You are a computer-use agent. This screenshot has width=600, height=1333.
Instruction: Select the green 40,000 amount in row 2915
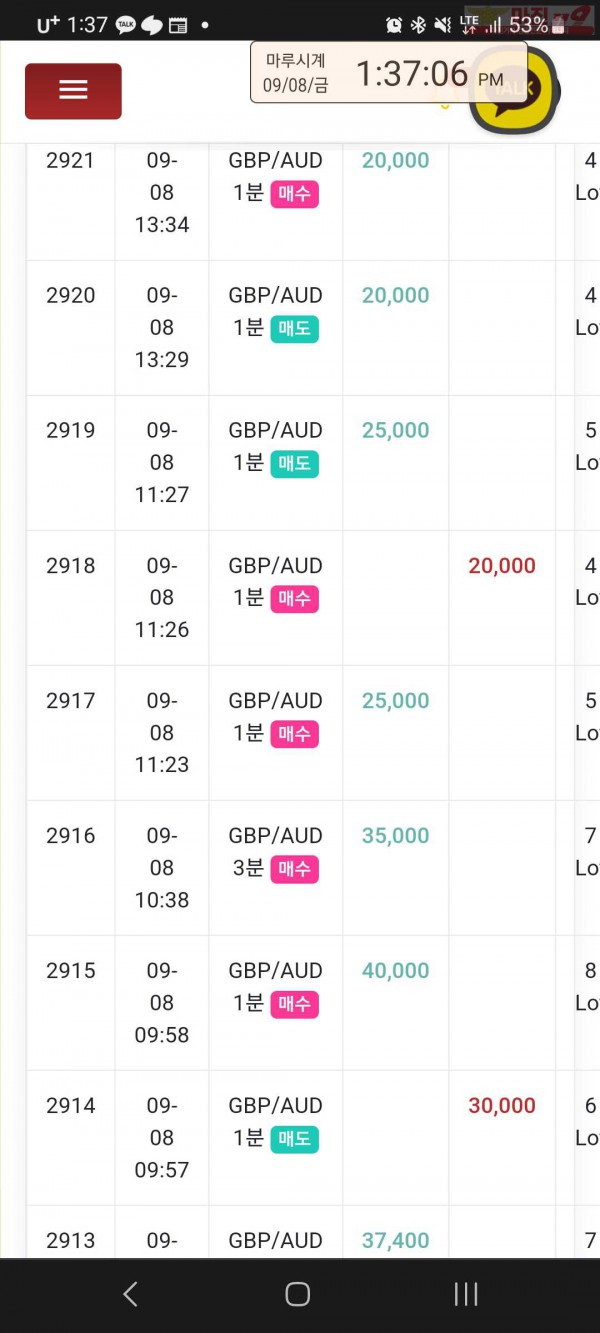[395, 971]
